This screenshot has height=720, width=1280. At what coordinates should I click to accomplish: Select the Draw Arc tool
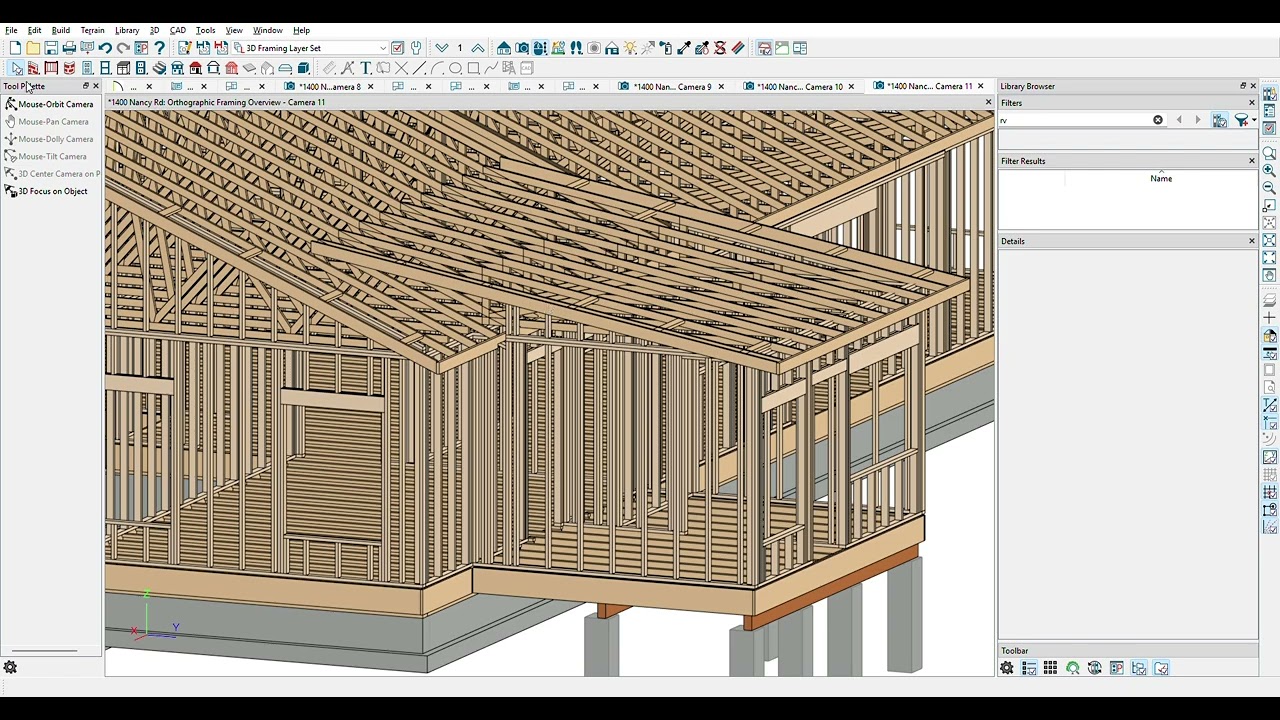438,68
